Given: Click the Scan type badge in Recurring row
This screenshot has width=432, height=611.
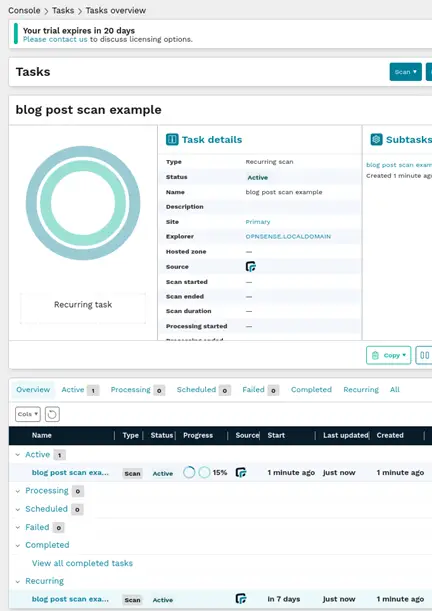Looking at the screenshot, I should point(132,600).
